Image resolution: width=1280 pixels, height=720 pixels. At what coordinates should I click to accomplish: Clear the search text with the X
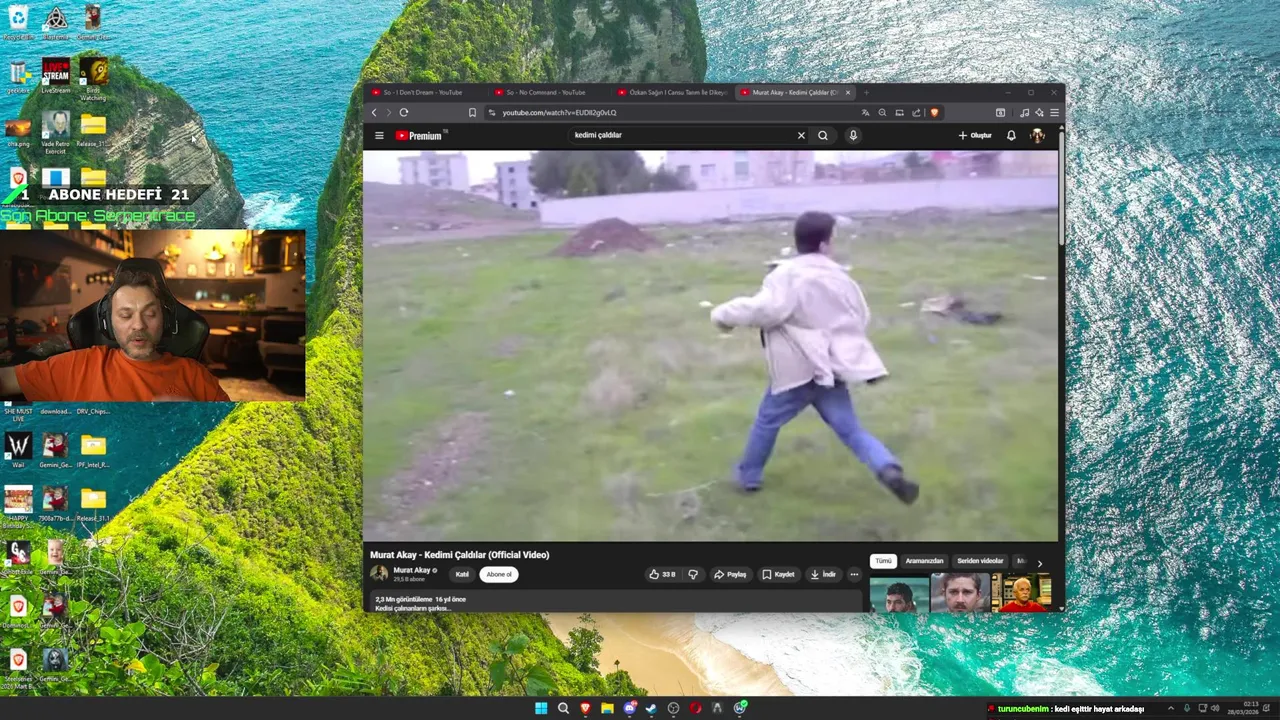coord(801,135)
